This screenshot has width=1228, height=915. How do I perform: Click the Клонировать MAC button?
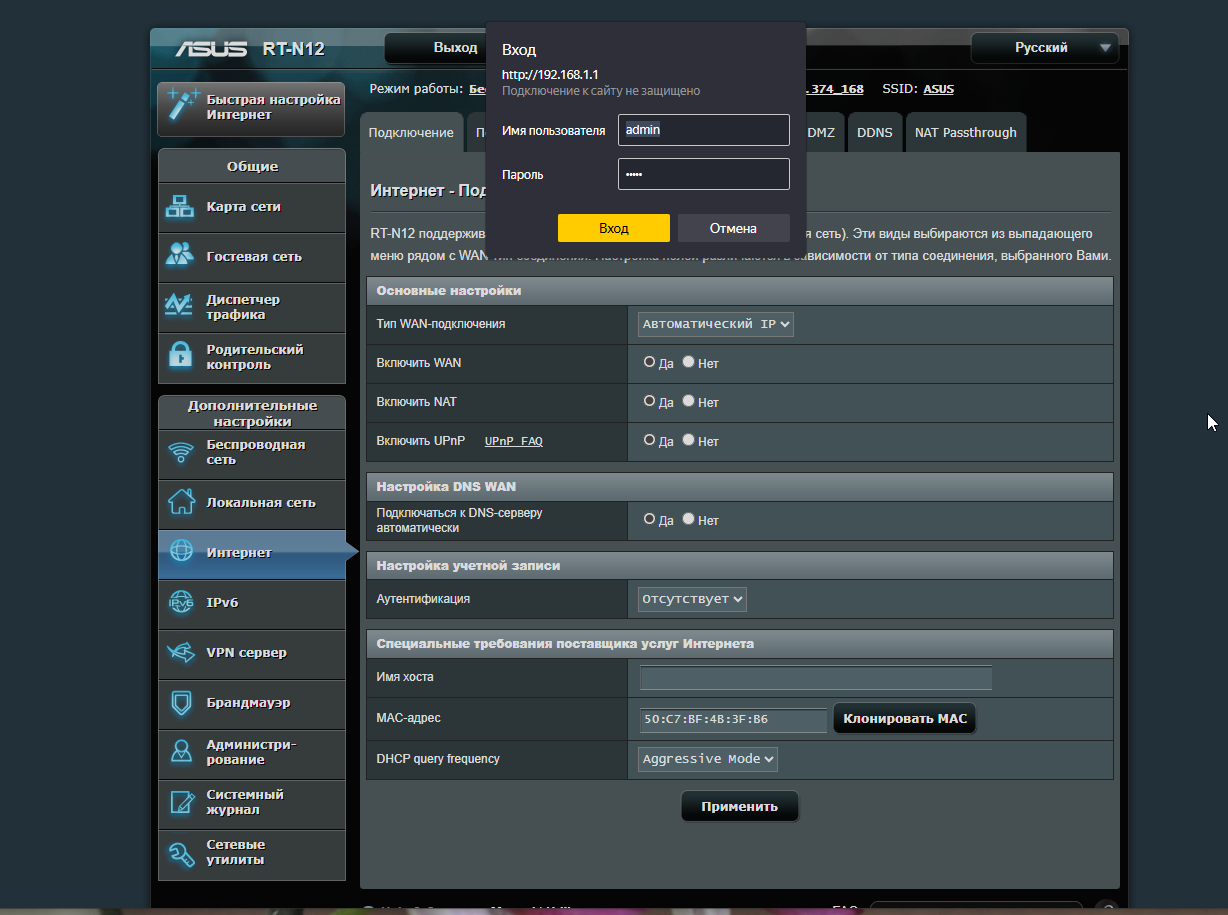coord(905,719)
